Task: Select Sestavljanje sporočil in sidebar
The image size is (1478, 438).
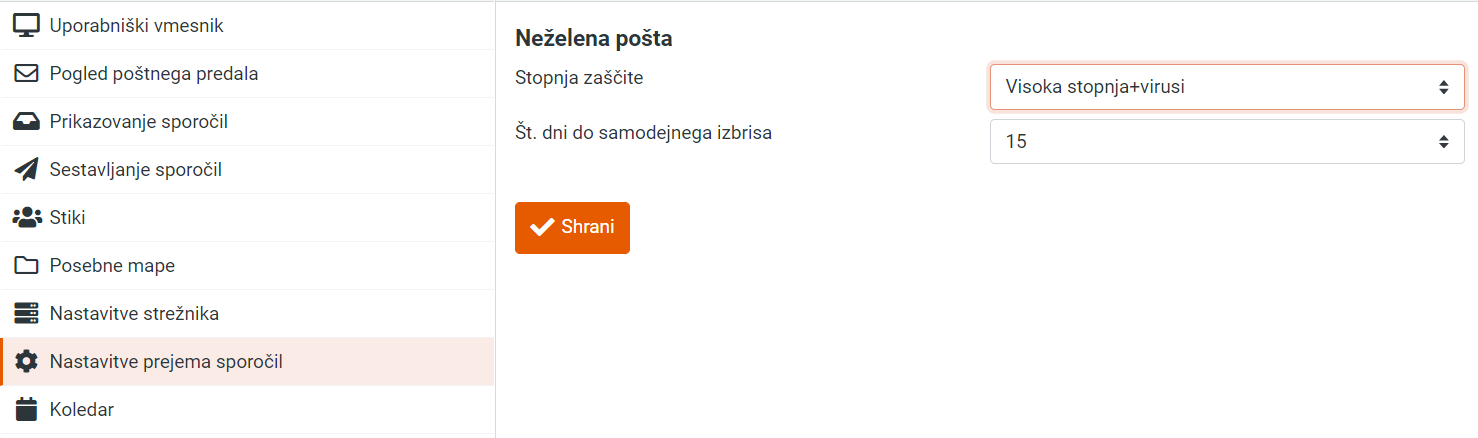Action: pos(247,170)
